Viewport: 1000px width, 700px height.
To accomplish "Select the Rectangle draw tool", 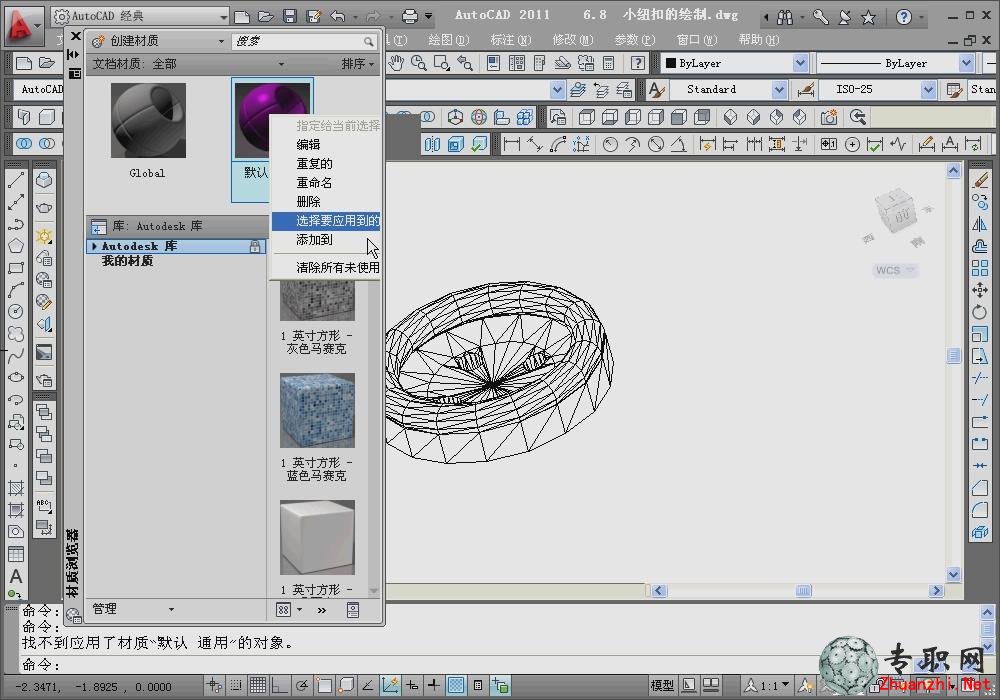I will (16, 268).
